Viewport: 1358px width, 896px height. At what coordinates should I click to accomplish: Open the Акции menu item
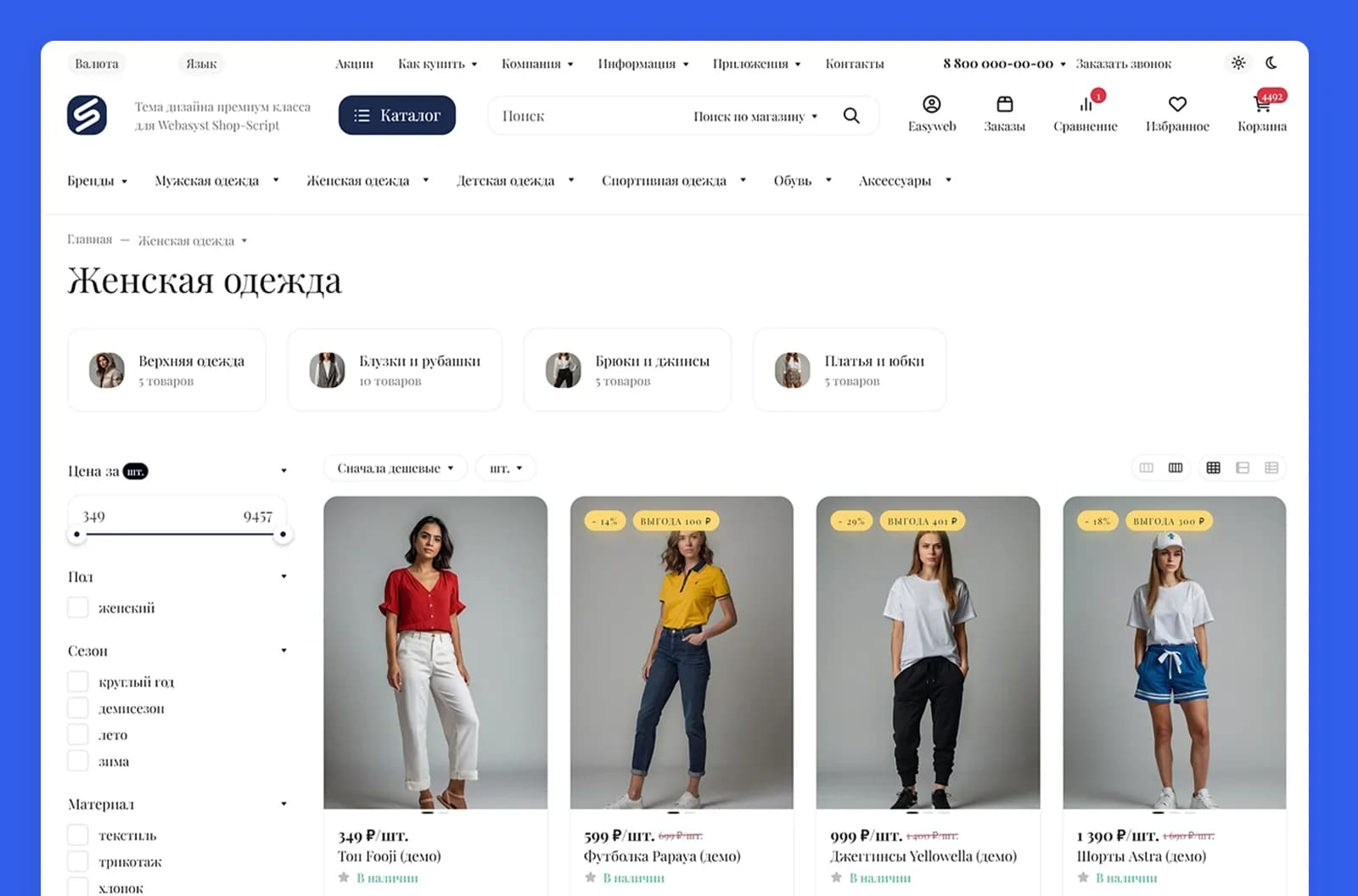pyautogui.click(x=354, y=64)
